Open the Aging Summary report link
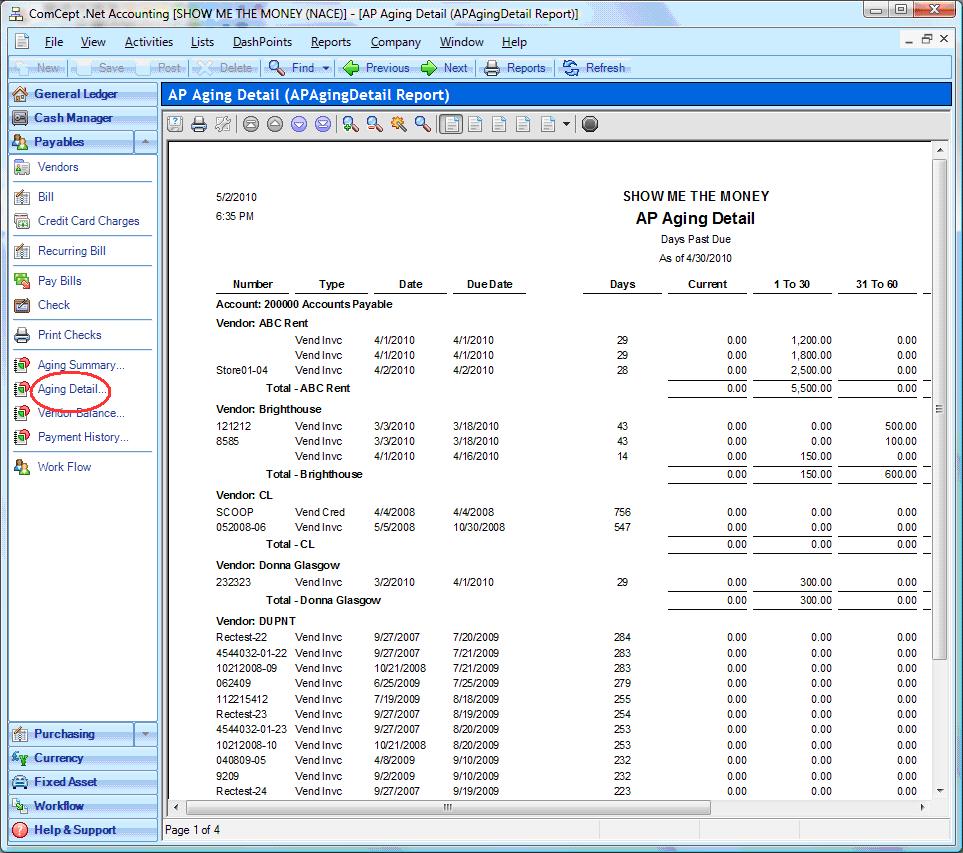This screenshot has width=963, height=853. (x=80, y=365)
